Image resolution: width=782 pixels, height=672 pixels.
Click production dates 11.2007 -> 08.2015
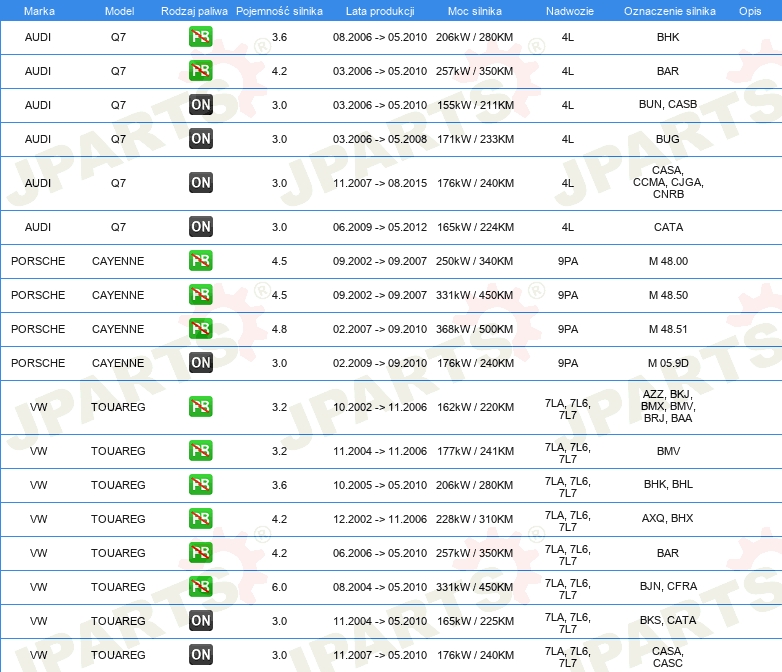[380, 183]
